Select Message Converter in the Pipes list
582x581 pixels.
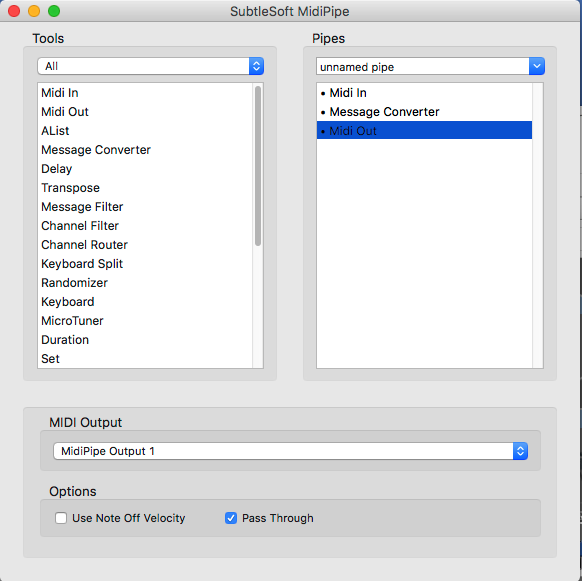click(424, 112)
